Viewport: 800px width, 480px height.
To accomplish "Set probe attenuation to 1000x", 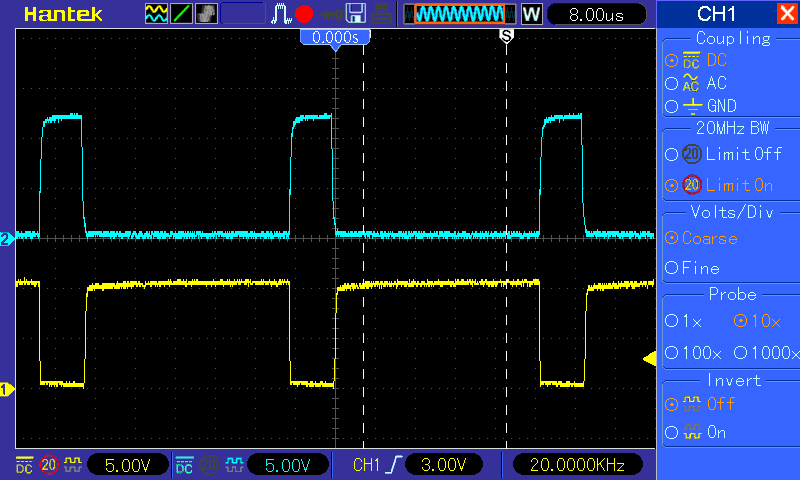I will (x=766, y=352).
